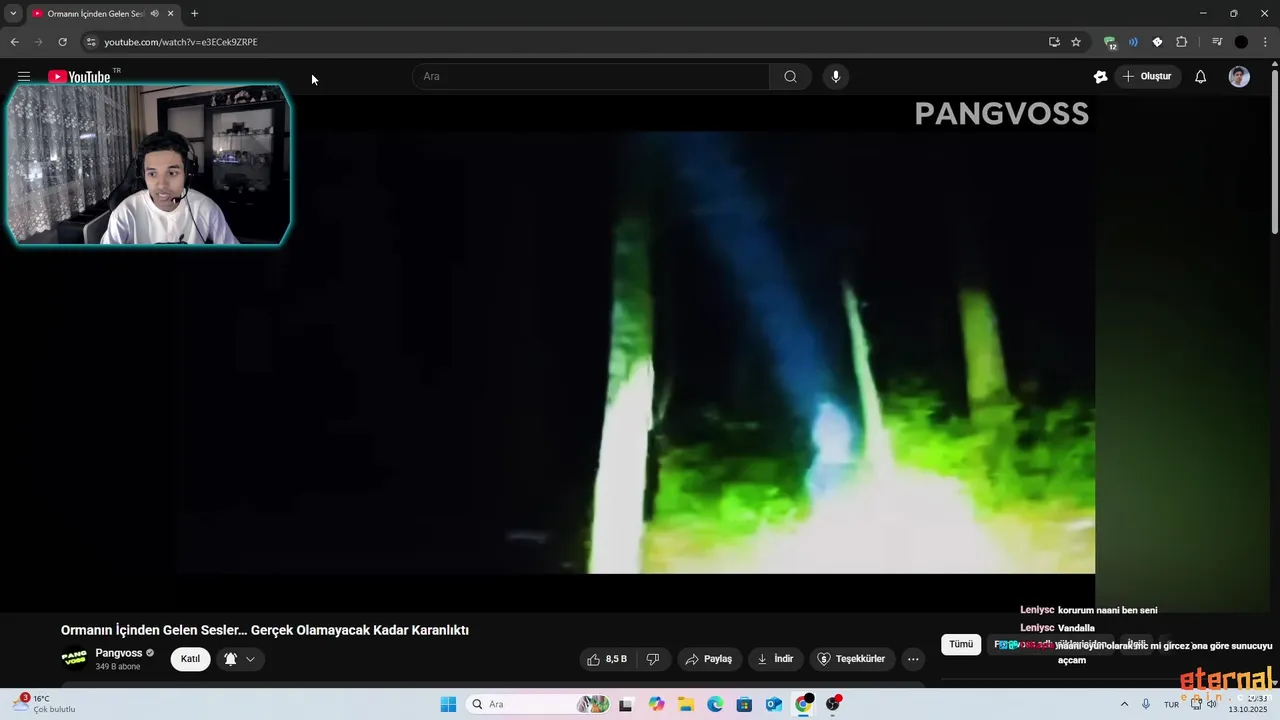Join the channel with Katıl
Viewport: 1280px width, 720px height.
pyautogui.click(x=190, y=659)
